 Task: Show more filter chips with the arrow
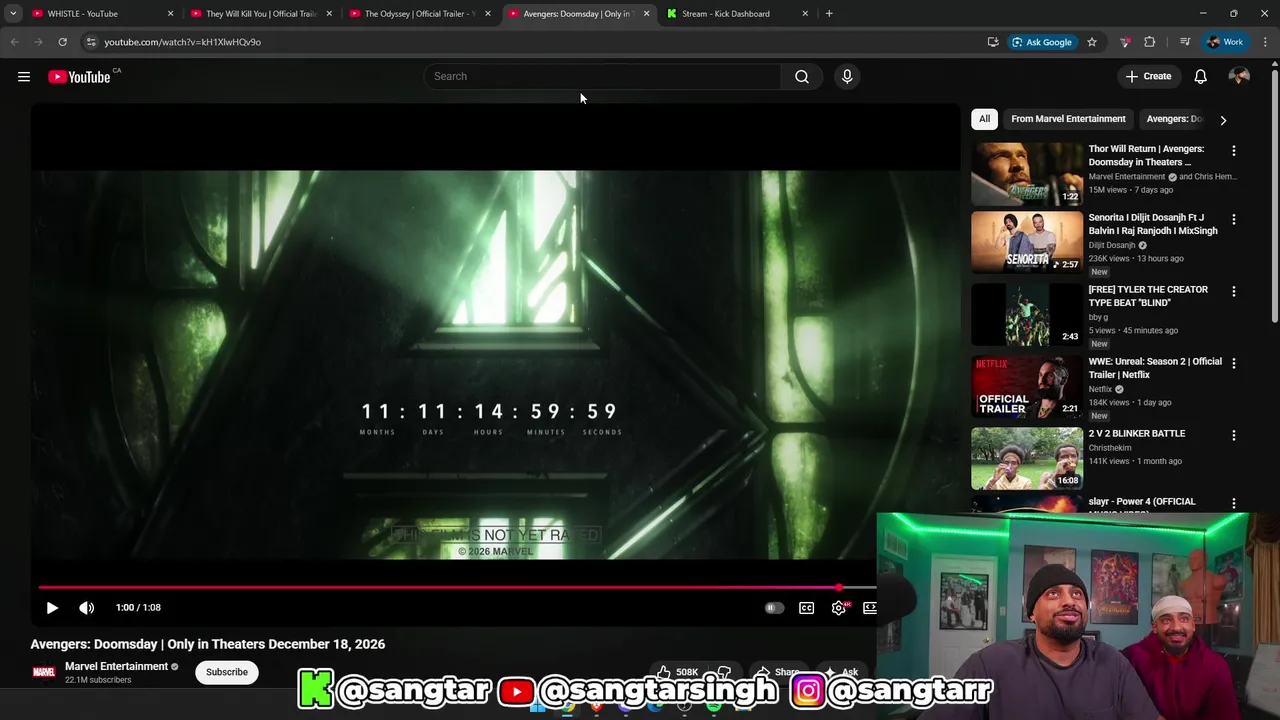[1223, 120]
